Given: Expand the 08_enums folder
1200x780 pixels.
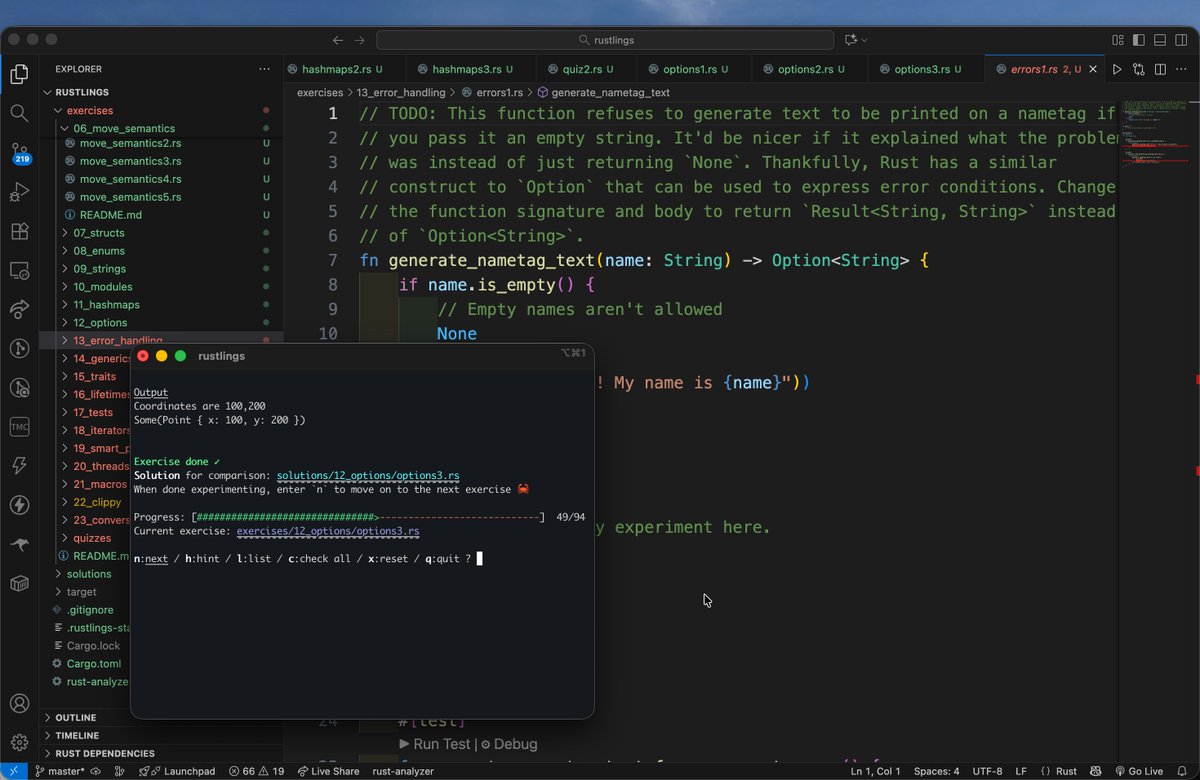Looking at the screenshot, I should tap(160, 250).
